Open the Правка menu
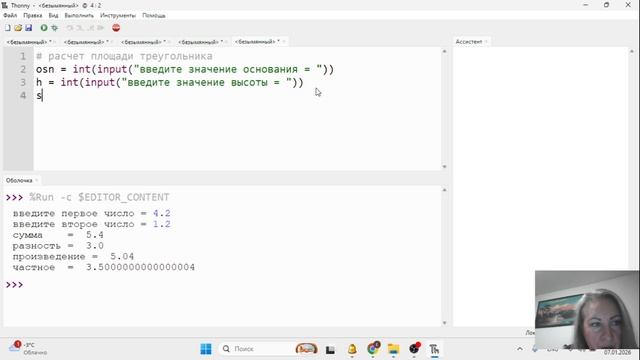 tap(33, 15)
